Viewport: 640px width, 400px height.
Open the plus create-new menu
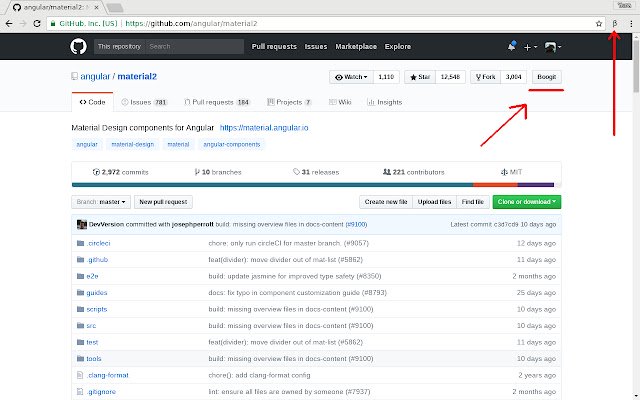tap(530, 47)
